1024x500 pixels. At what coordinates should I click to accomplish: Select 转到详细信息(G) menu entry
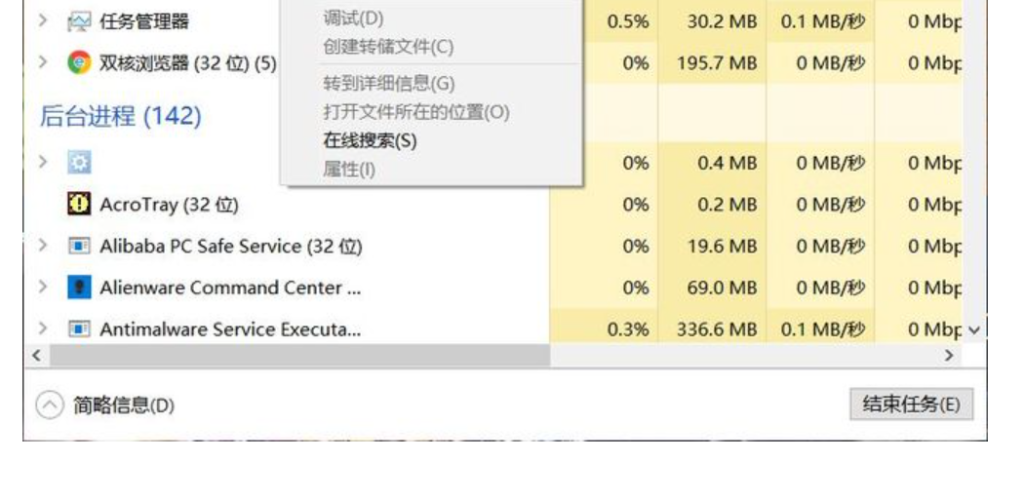point(389,84)
